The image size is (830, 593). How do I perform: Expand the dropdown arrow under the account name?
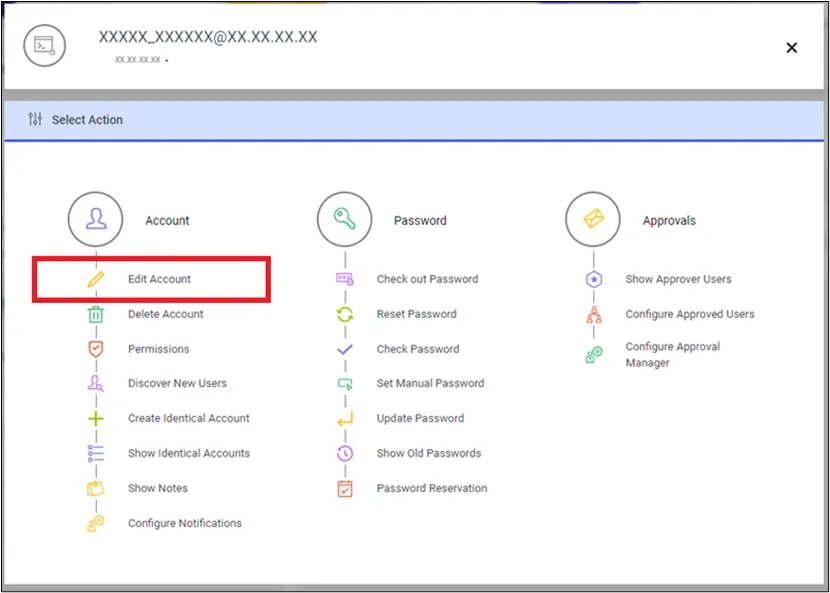[x=167, y=61]
